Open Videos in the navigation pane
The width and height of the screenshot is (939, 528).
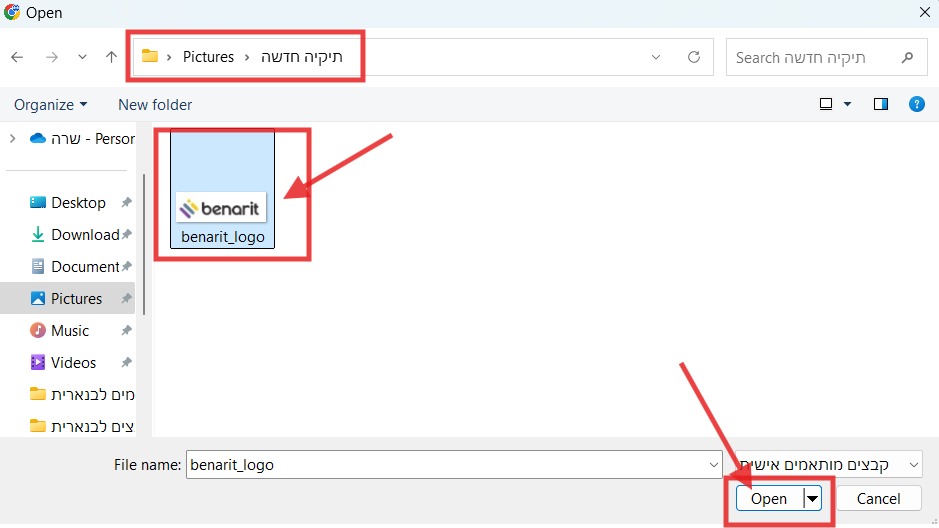click(73, 363)
